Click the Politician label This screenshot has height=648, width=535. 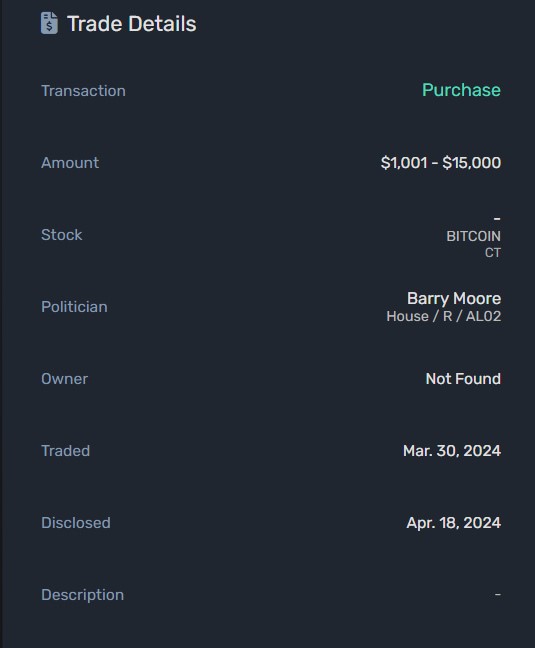coord(74,307)
